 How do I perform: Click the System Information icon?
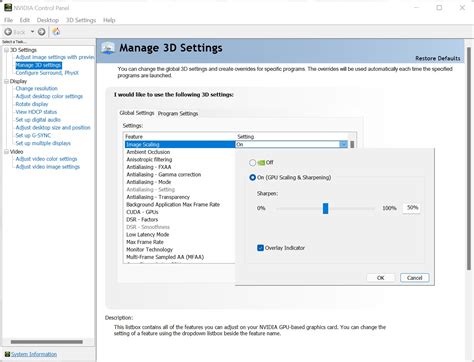click(7, 354)
